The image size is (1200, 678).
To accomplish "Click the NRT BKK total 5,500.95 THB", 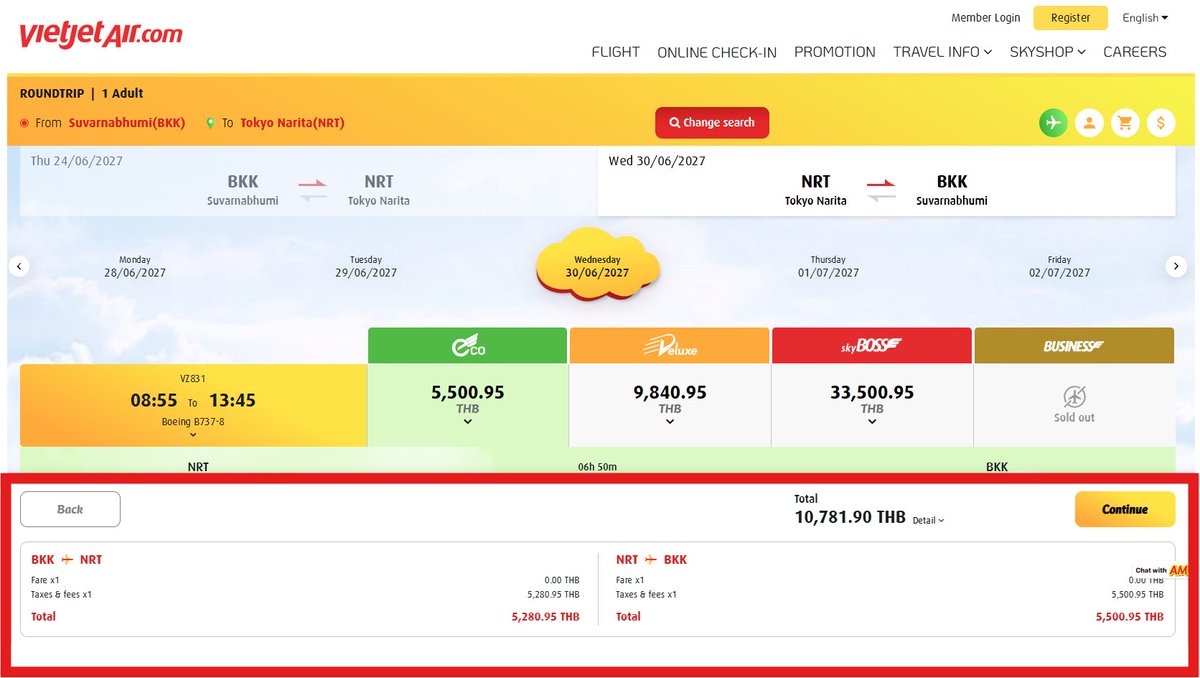I will tap(1129, 617).
